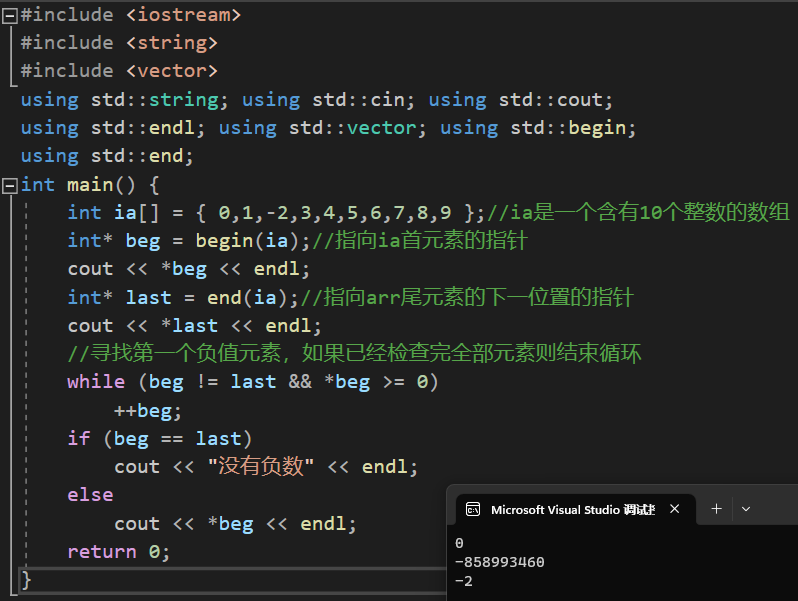Click the output line showing -858993460
This screenshot has height=601, width=798.
pyautogui.click(x=499, y=562)
